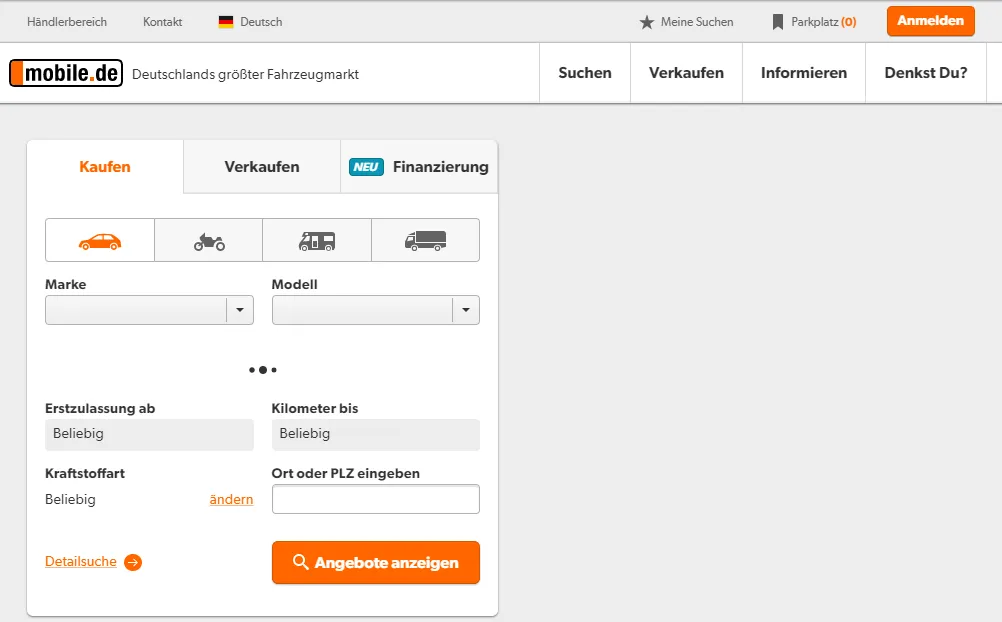Open the Kilometer bis dropdown
The height and width of the screenshot is (622, 1002).
(376, 435)
